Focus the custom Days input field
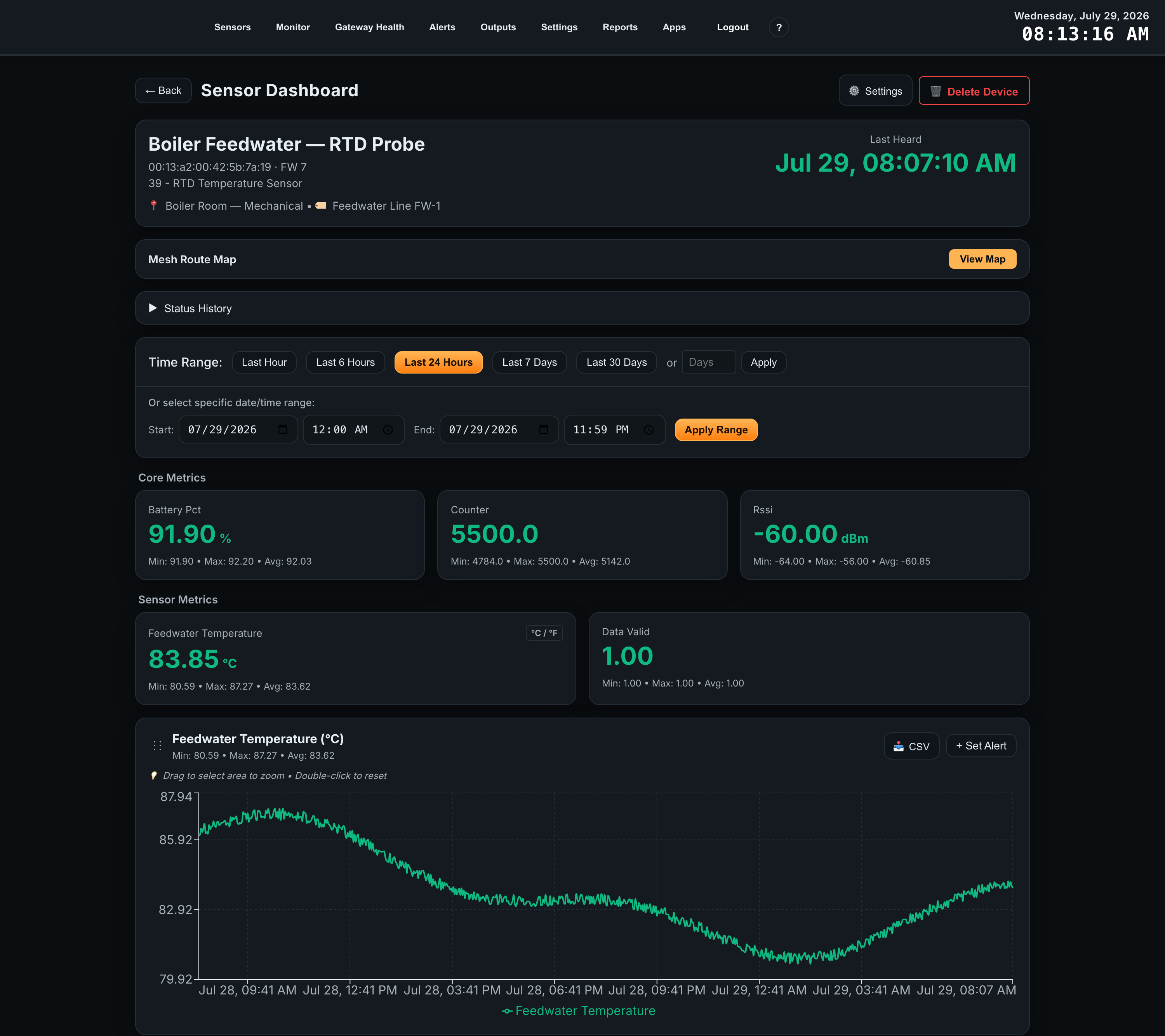Image resolution: width=1165 pixels, height=1036 pixels. [x=708, y=362]
